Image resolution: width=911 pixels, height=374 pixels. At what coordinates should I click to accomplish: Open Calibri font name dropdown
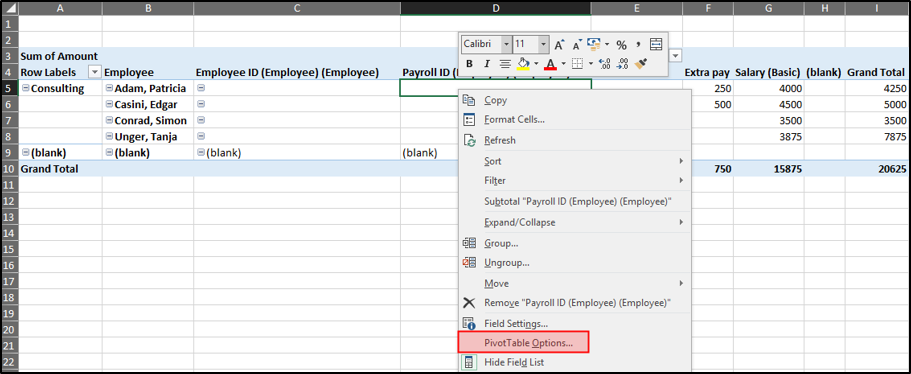click(506, 44)
